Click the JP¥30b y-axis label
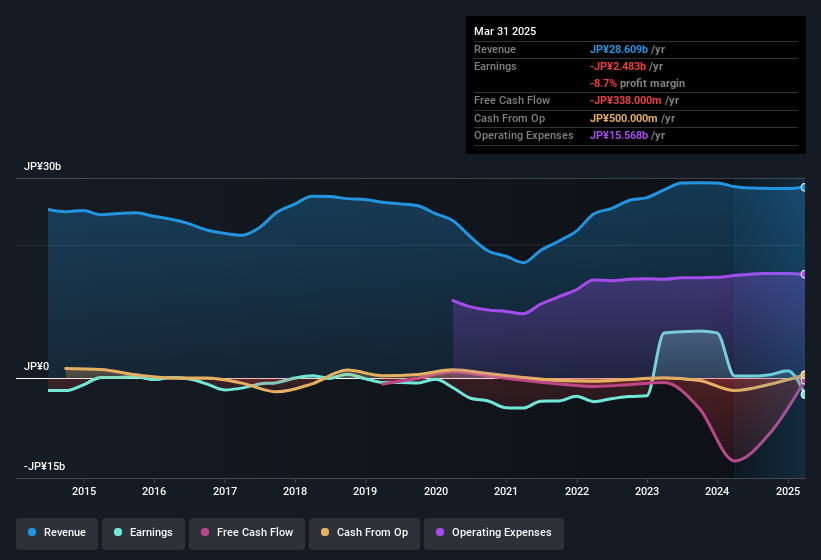Viewport: 821px width, 560px height. pos(42,166)
